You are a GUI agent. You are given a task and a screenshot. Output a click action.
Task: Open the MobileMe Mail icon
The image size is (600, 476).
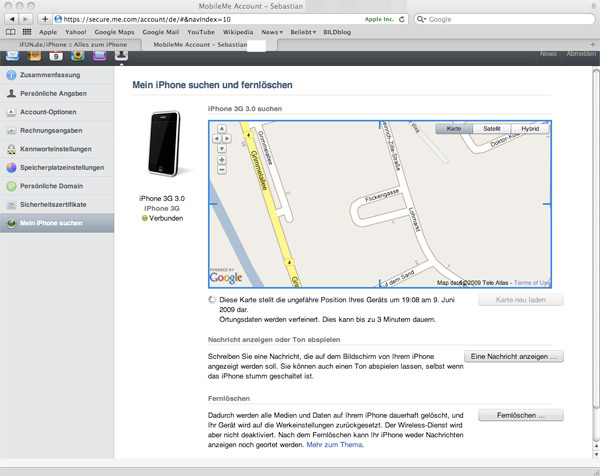pos(13,55)
